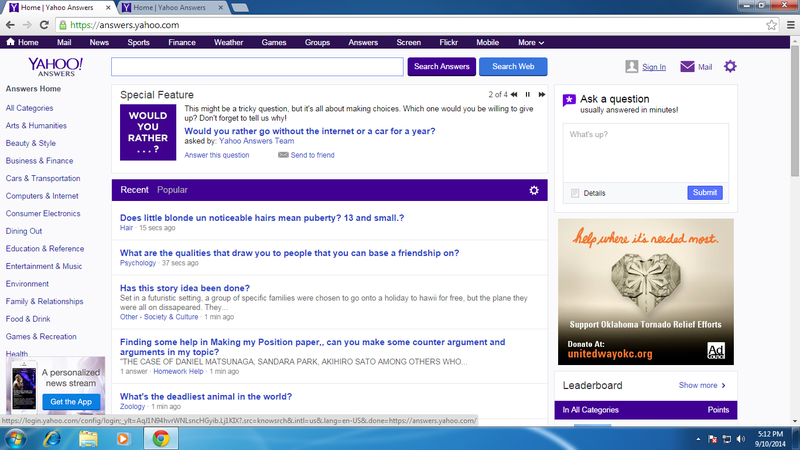Click the taskbar clock showing 5:12 PM

point(770,439)
